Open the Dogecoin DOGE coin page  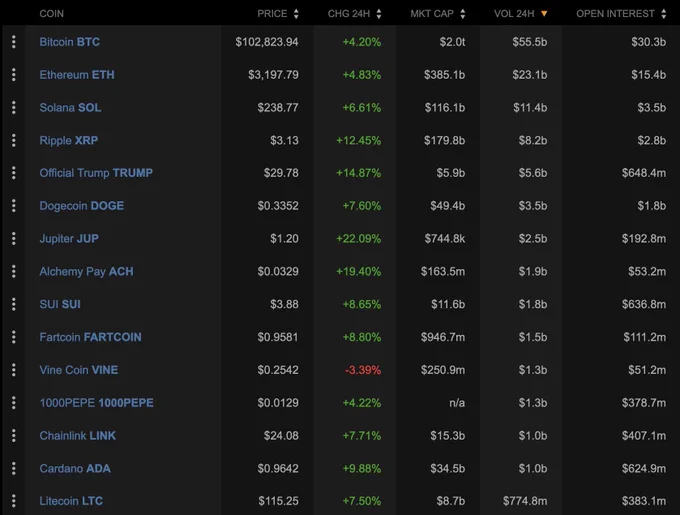coord(82,206)
